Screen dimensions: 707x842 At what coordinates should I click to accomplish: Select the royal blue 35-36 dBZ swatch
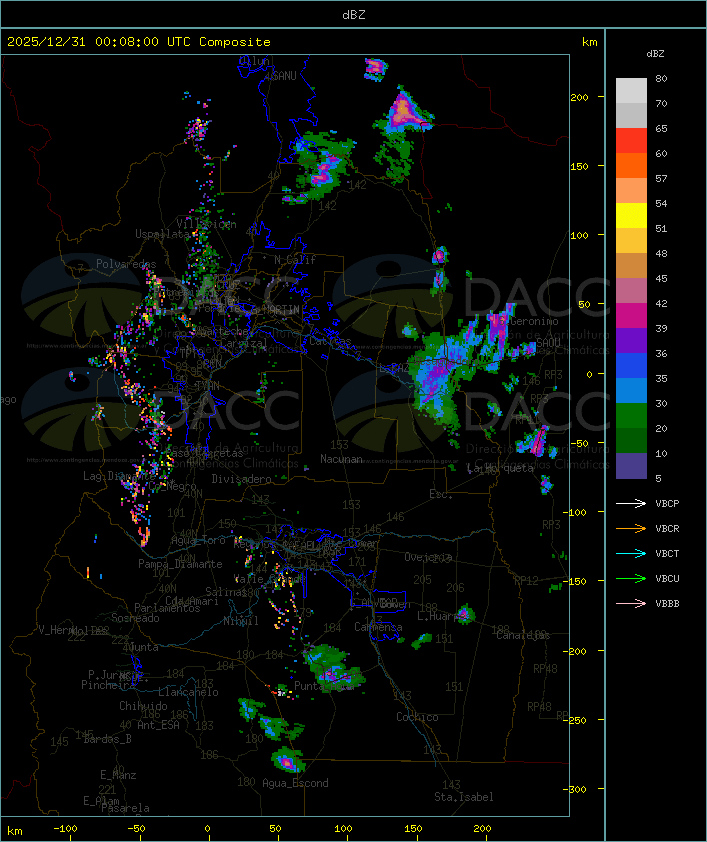(x=631, y=365)
